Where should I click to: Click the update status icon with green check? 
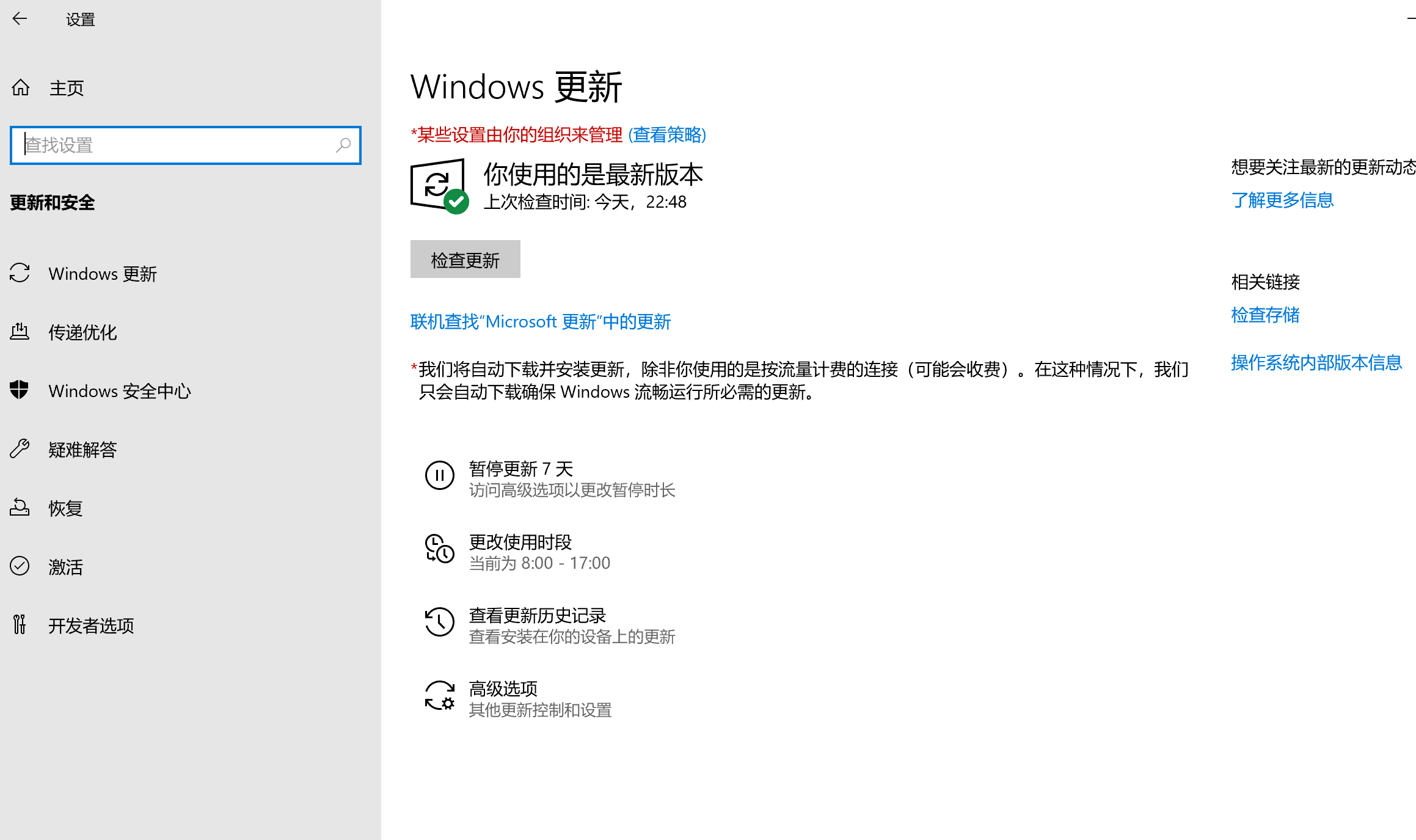point(440,186)
